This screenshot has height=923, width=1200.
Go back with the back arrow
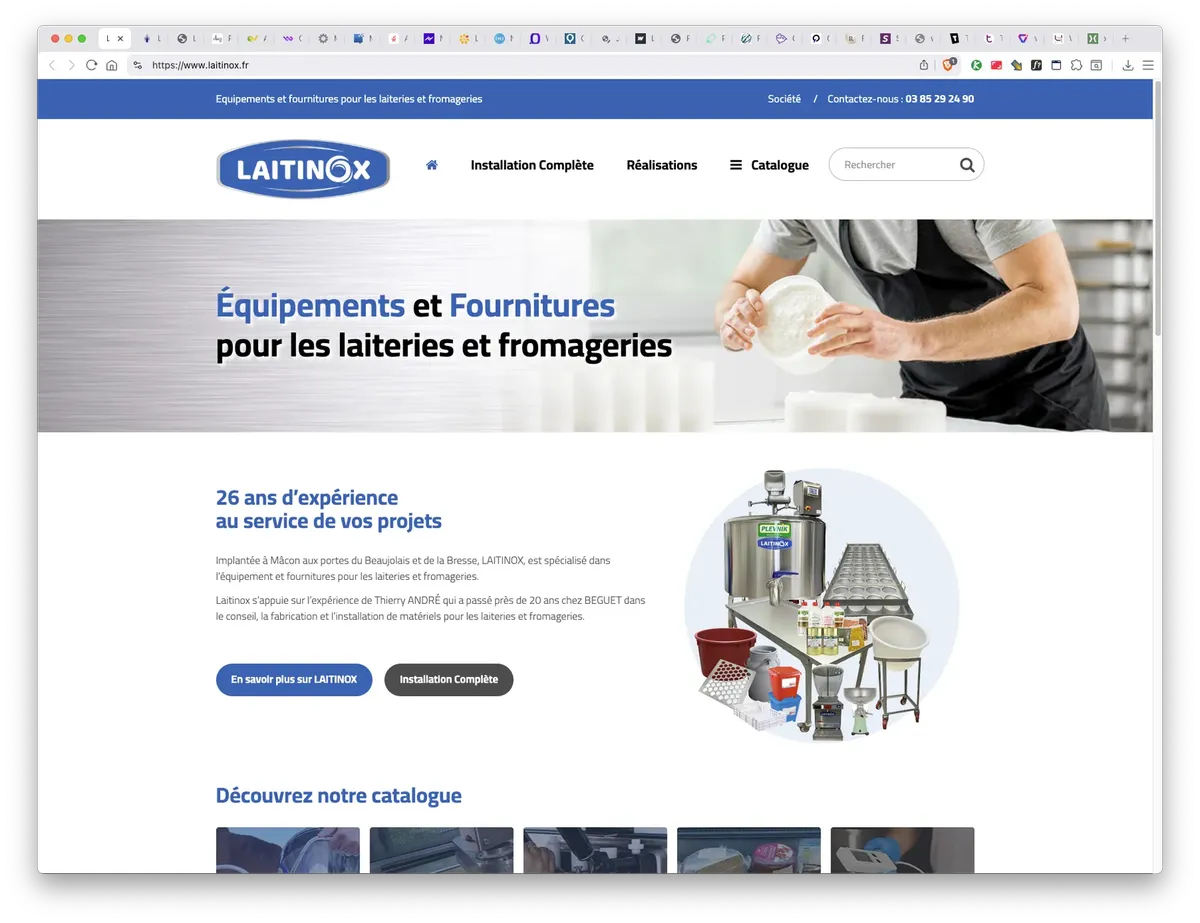click(52, 65)
